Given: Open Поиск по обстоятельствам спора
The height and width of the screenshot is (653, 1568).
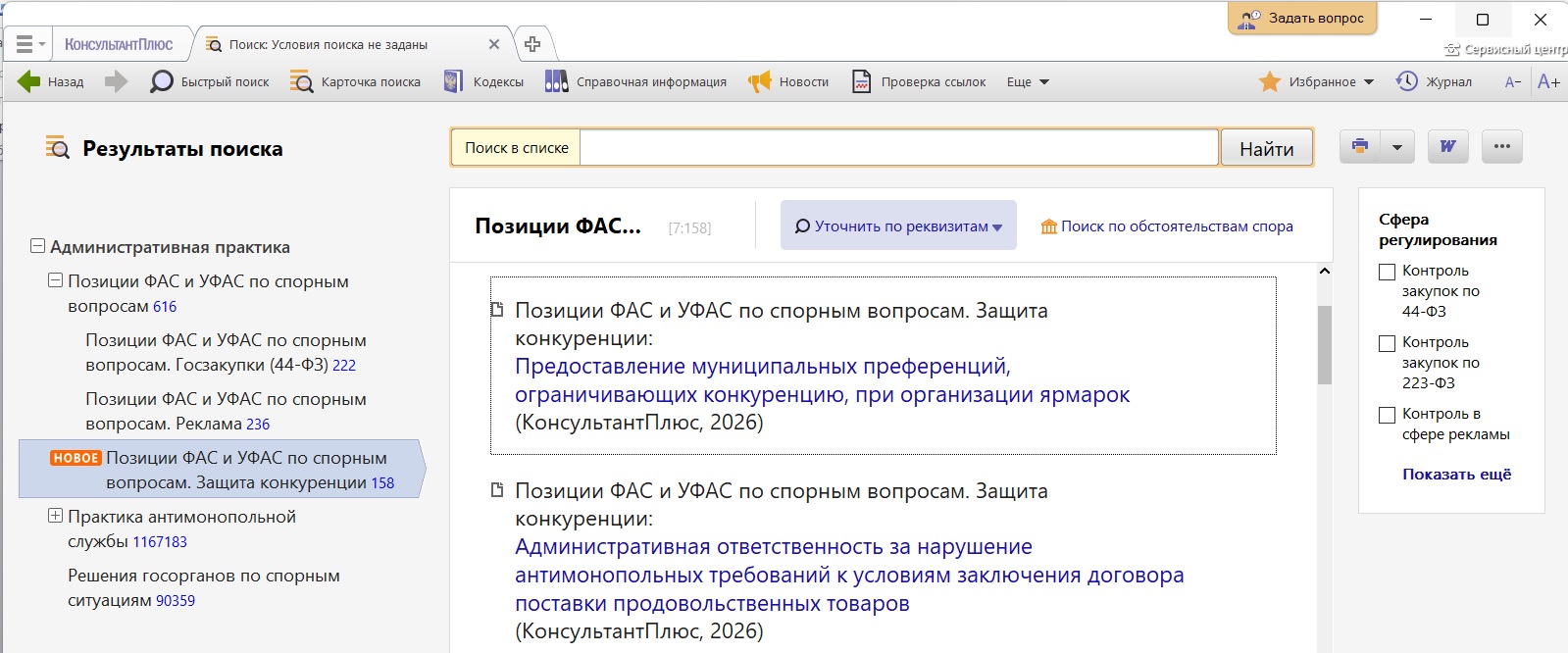Looking at the screenshot, I should coord(1167,226).
